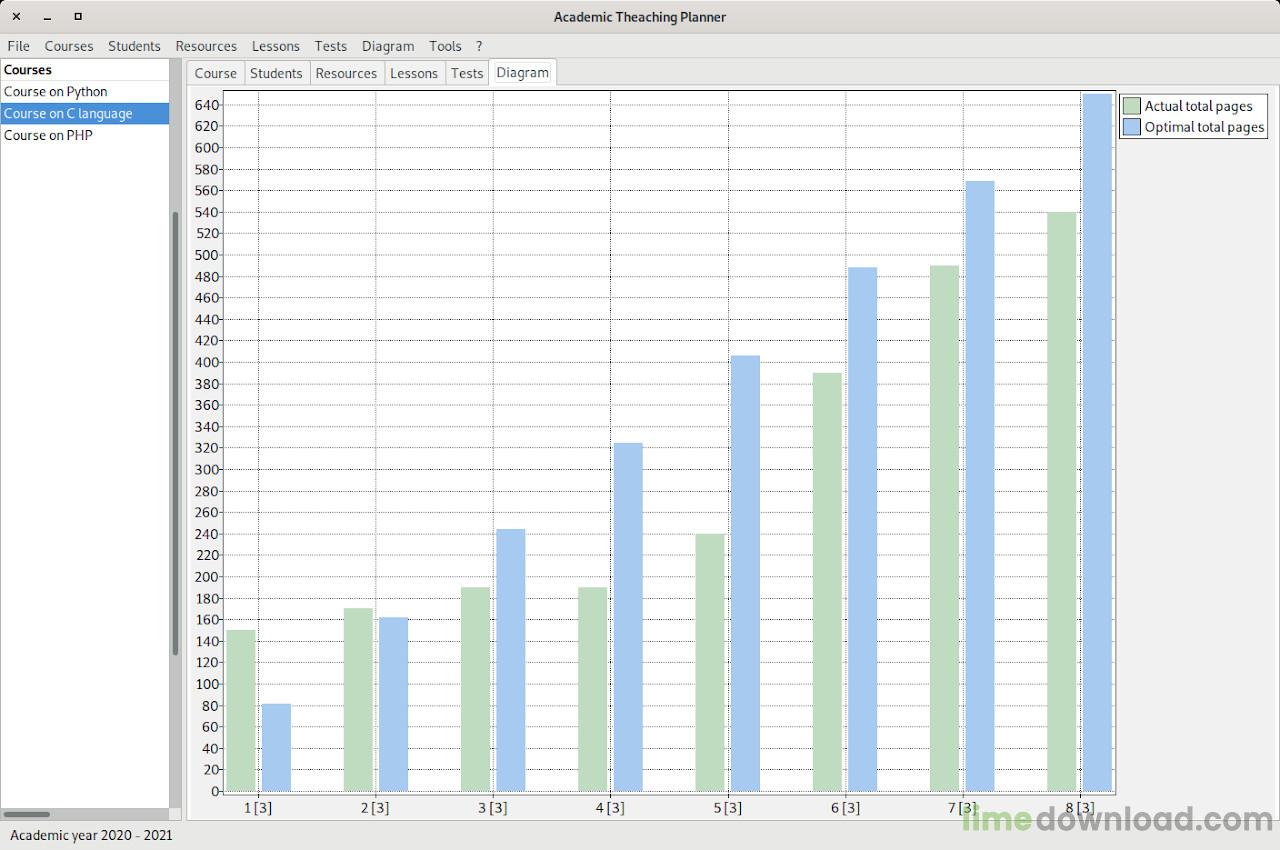Click the blue bar for week 3
The image size is (1280, 850).
pyautogui.click(x=511, y=660)
